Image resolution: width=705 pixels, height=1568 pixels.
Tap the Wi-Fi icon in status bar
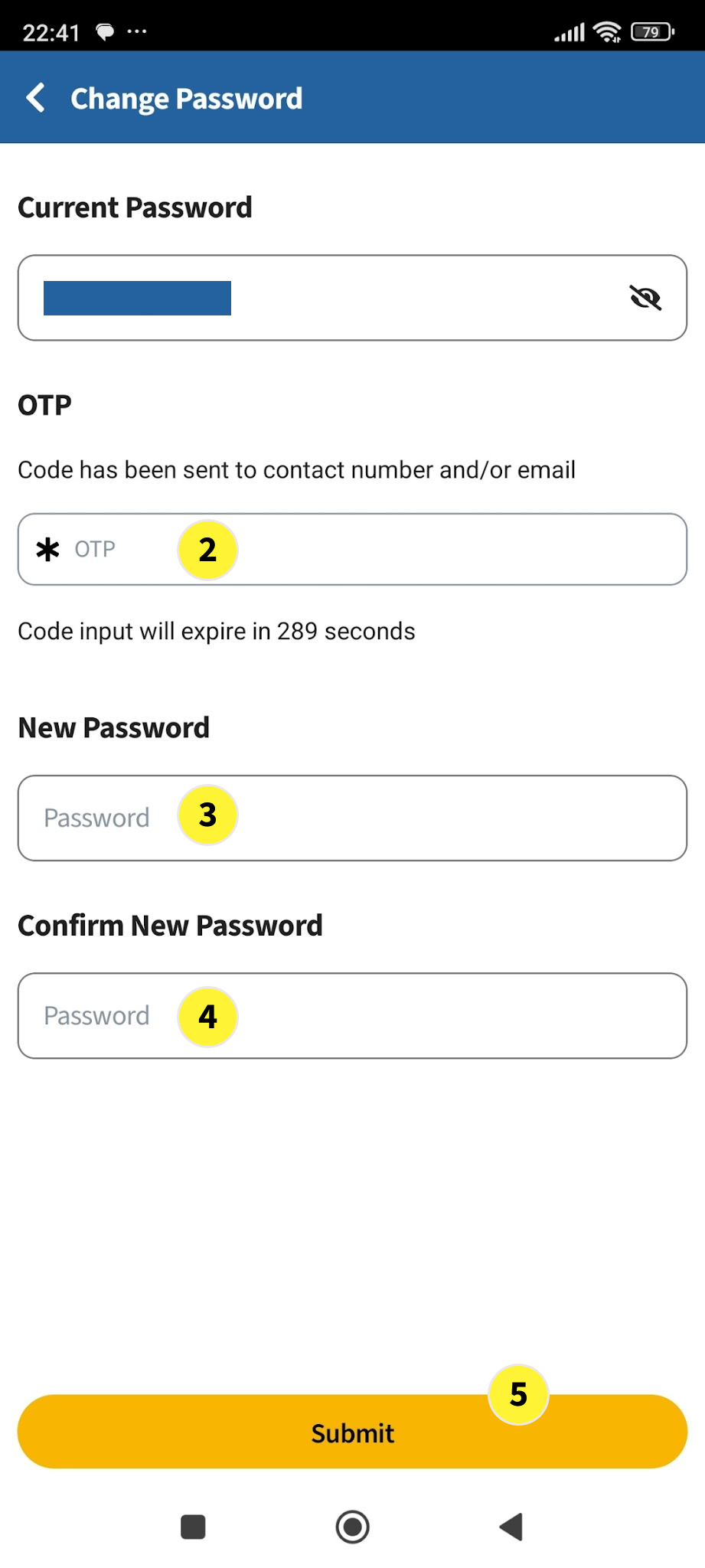(608, 32)
